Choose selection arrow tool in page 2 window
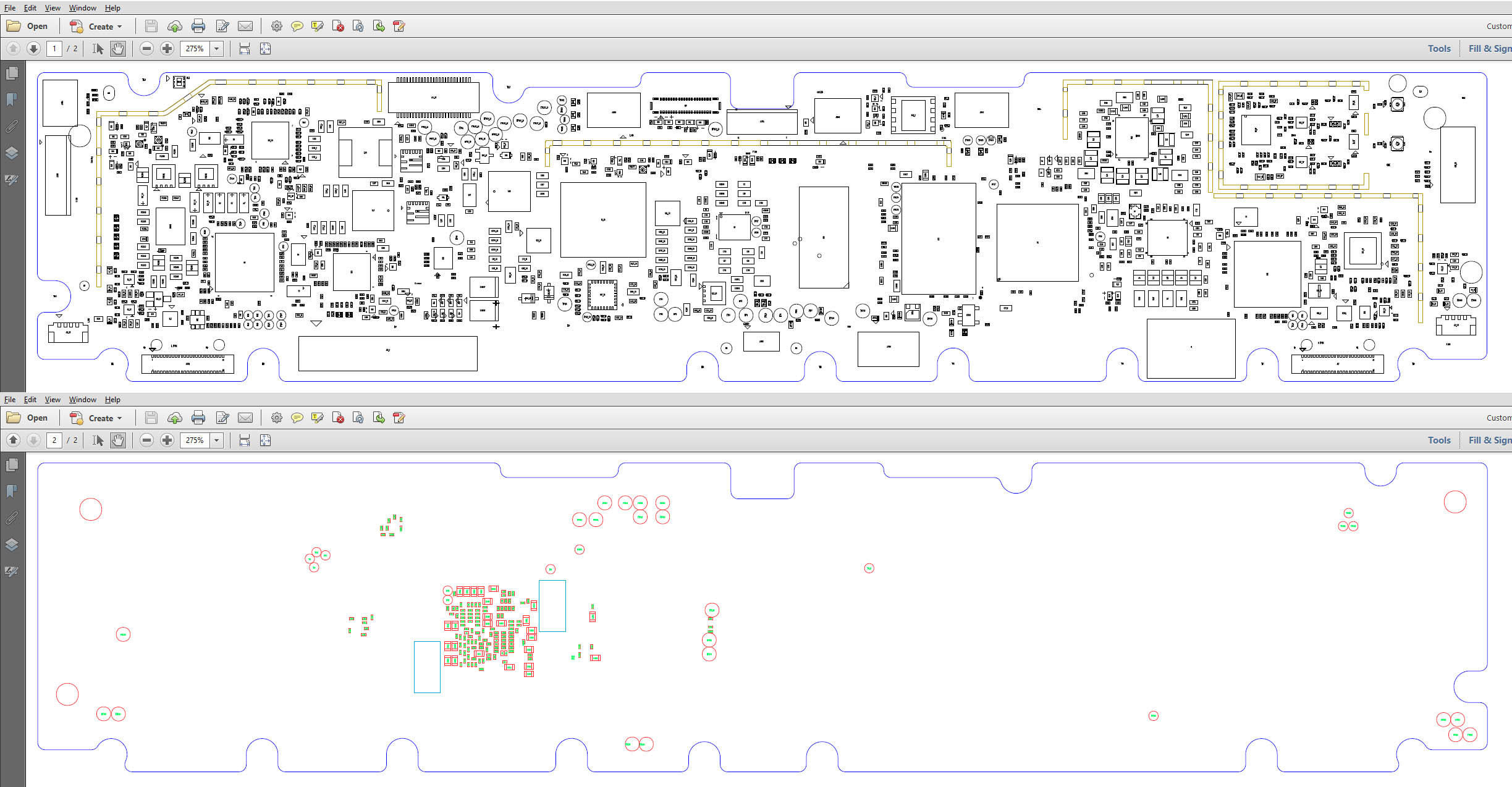This screenshot has height=787, width=1512. coord(98,440)
